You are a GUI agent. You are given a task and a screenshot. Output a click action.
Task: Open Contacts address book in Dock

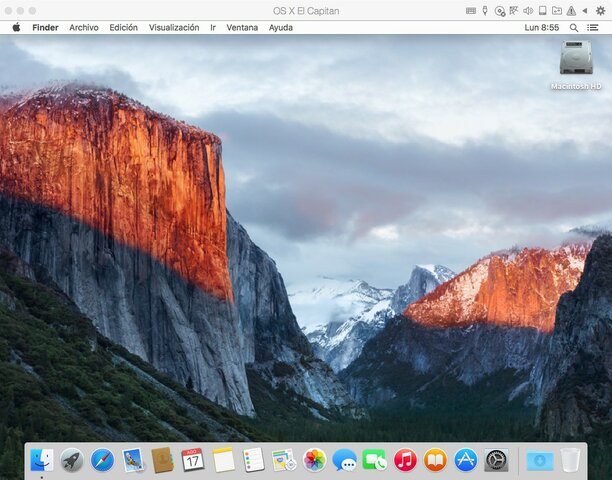click(162, 460)
